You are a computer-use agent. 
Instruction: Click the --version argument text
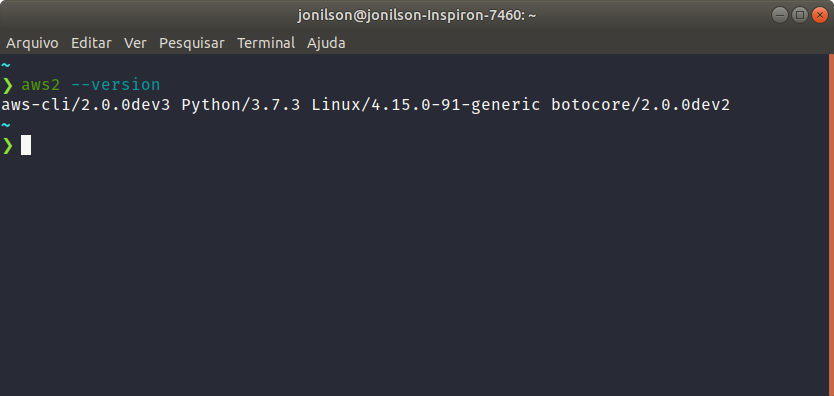[x=115, y=85]
